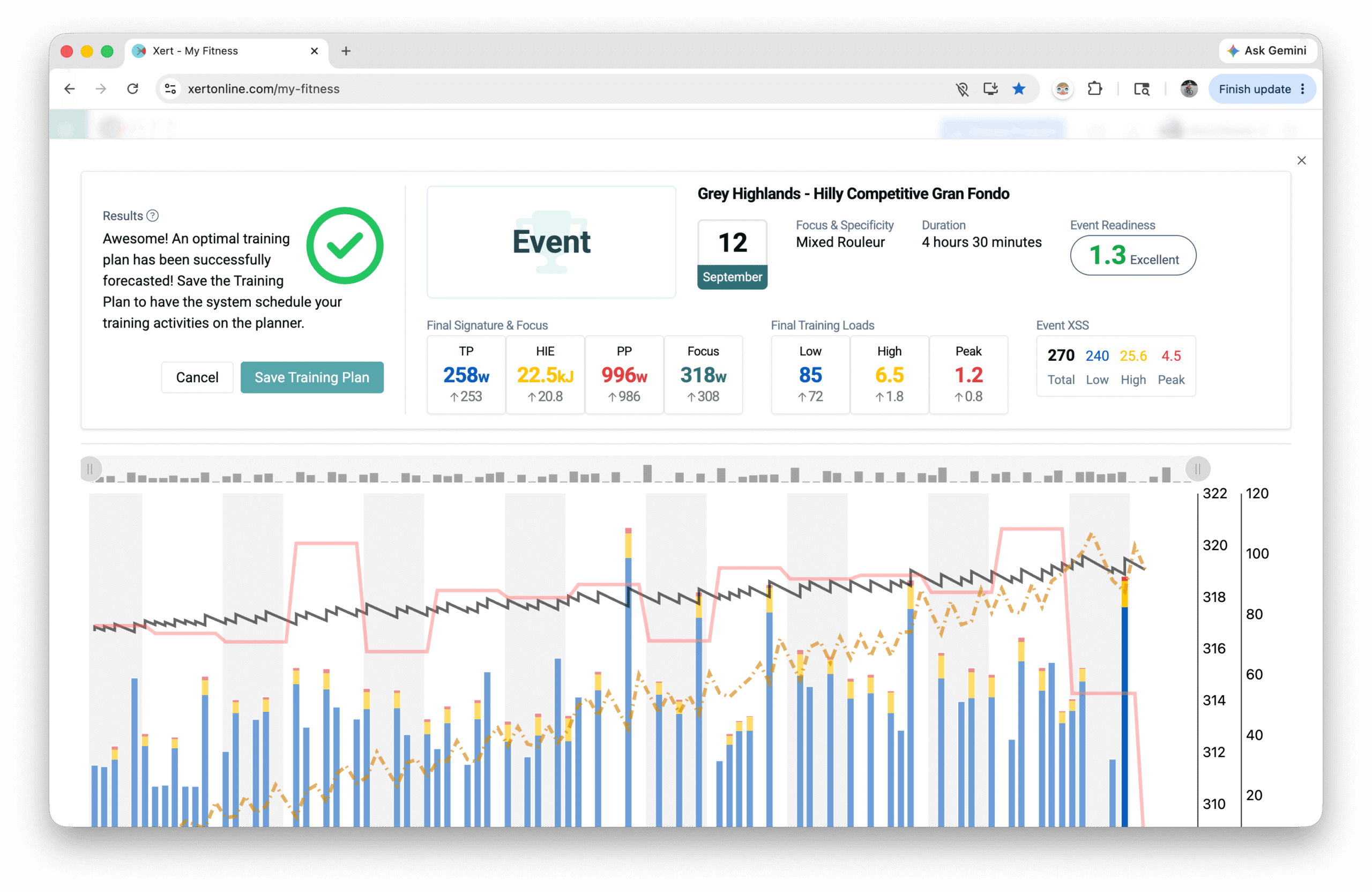Click the 322 axis label
Viewport: 1372px width, 892px height.
pyautogui.click(x=1214, y=494)
